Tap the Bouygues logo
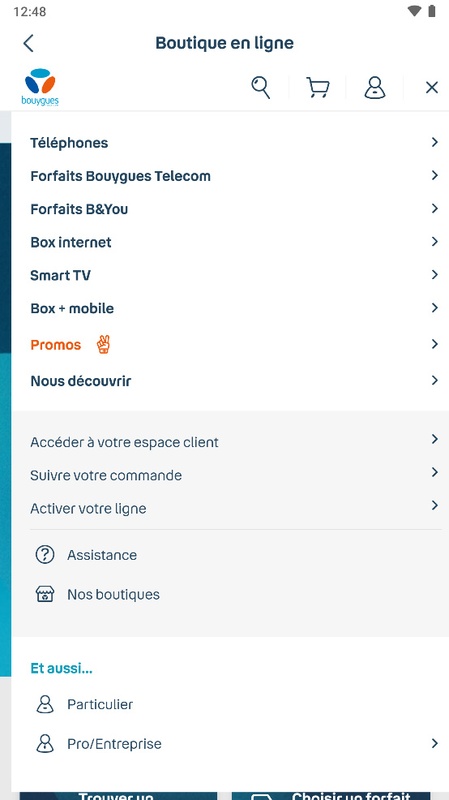Viewport: 449px width, 800px height. click(x=40, y=87)
